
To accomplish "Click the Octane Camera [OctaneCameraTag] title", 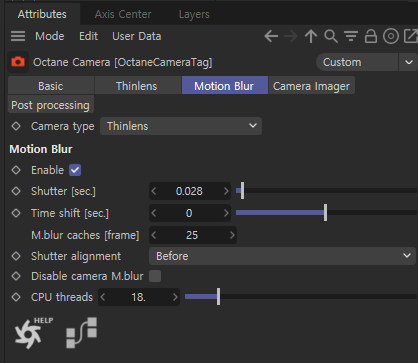I will click(x=123, y=62).
